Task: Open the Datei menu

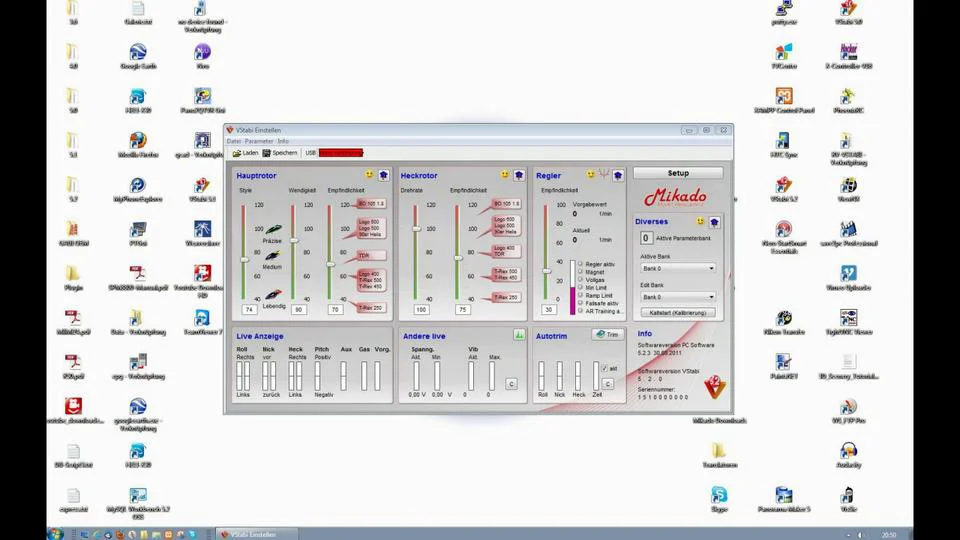Action: click(233, 141)
